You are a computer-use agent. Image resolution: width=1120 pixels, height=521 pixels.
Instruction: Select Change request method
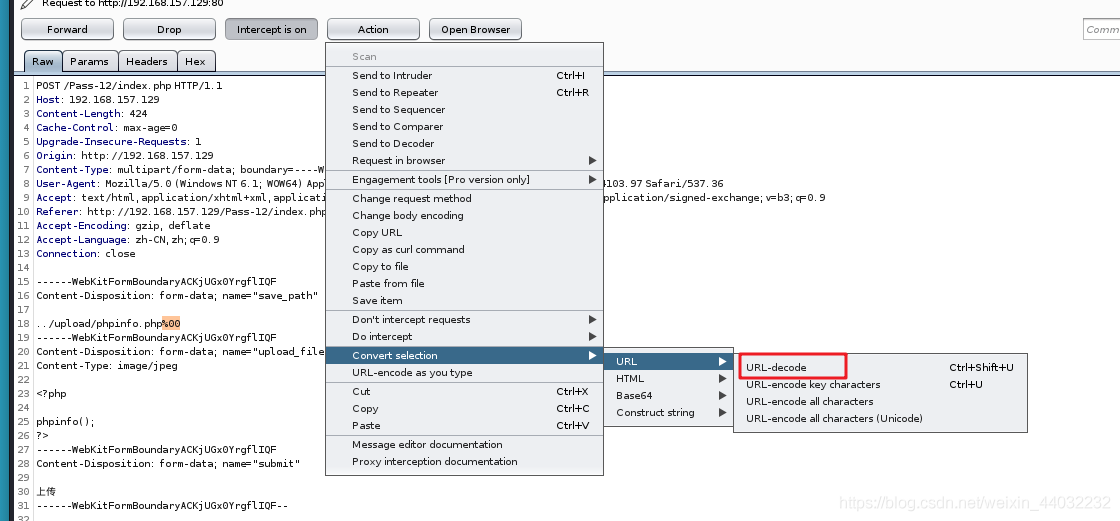[x=464, y=199]
